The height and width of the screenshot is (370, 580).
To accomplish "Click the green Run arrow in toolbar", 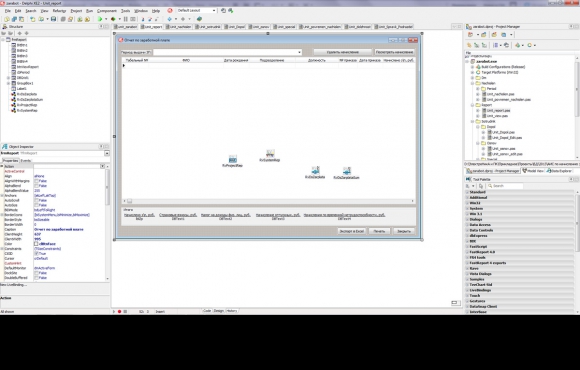I will (100, 19).
